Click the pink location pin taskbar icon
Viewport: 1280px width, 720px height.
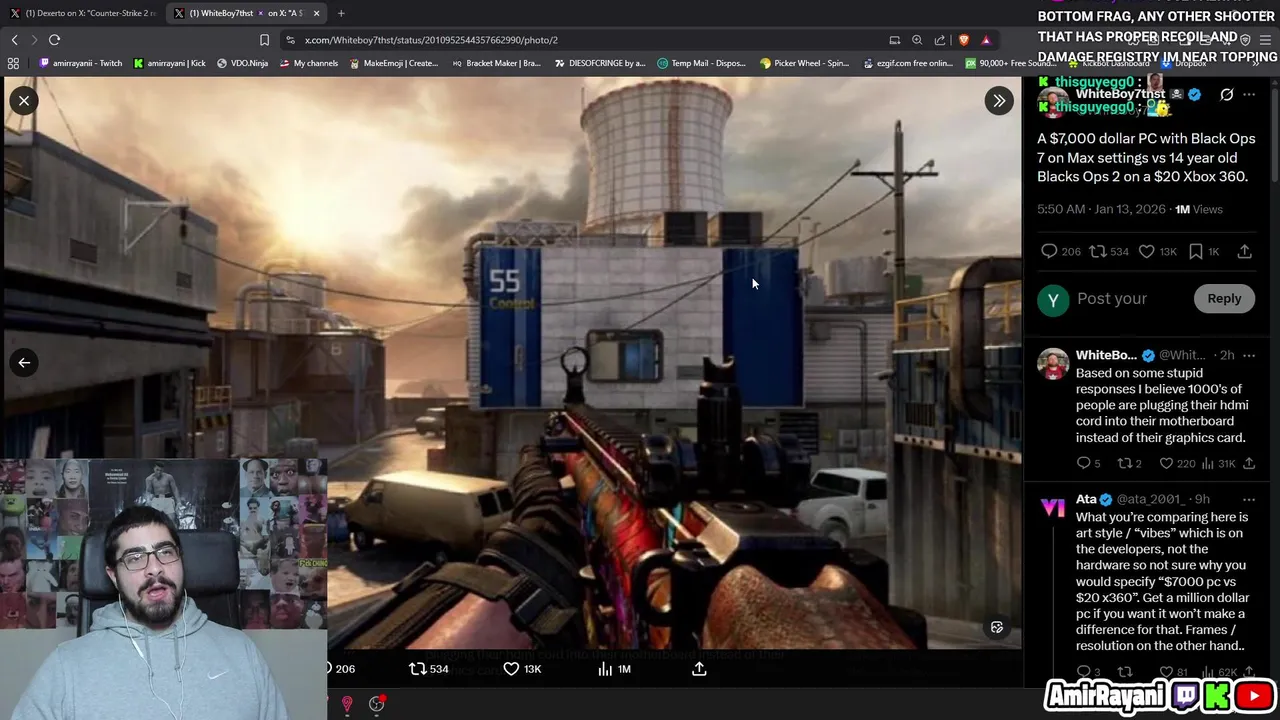347,704
